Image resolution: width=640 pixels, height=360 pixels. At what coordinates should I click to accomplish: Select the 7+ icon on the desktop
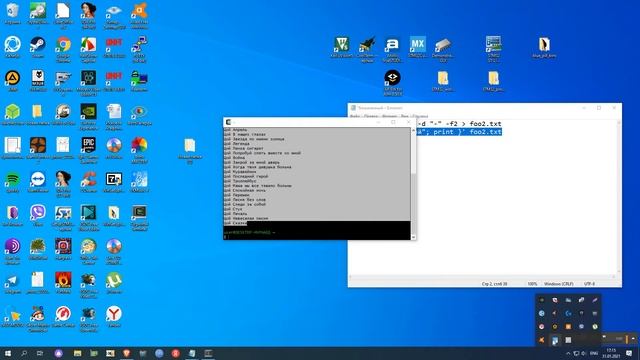click(x=114, y=182)
